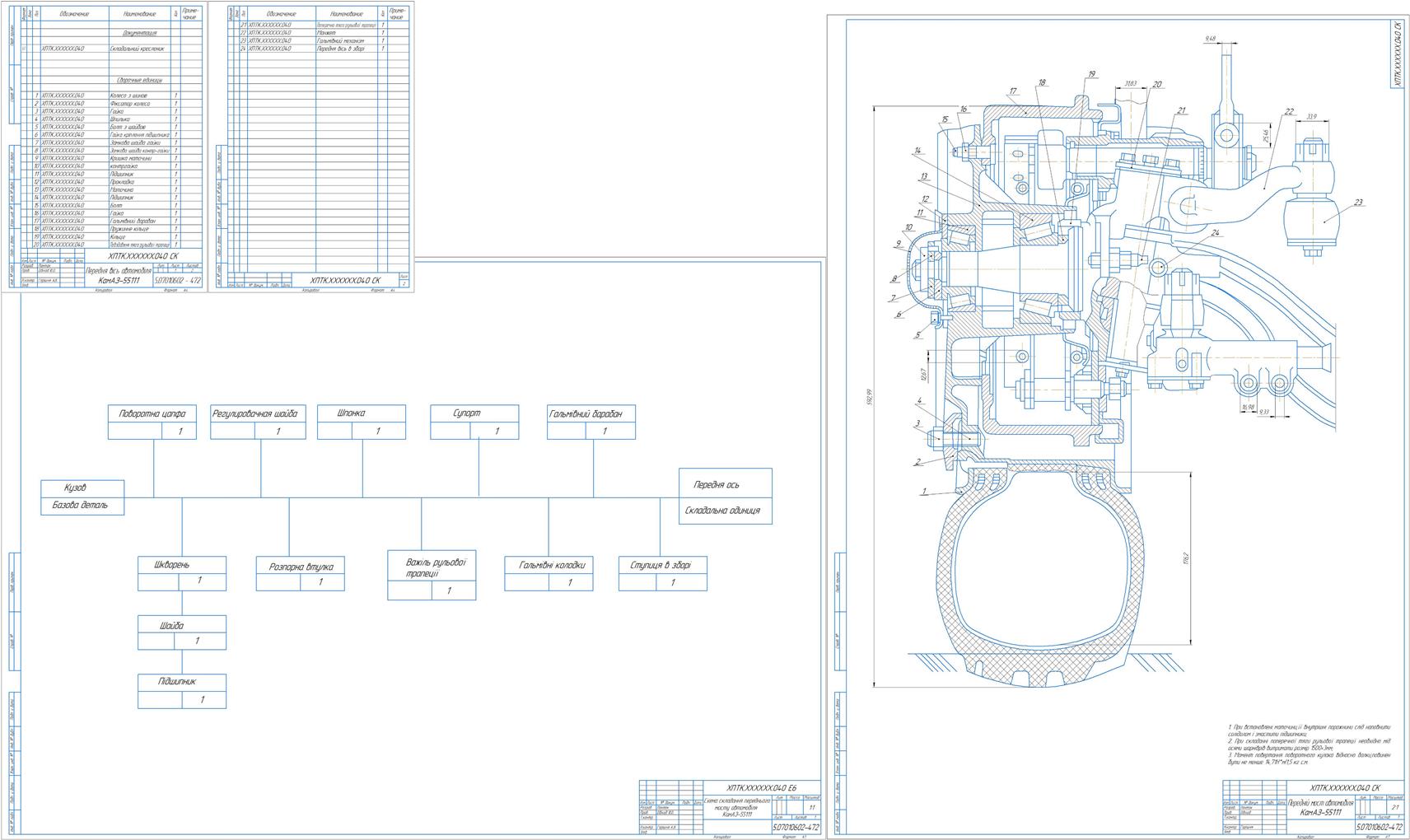Click the 'Підшипник' box at the bottom of the scheme
The height and width of the screenshot is (840, 1410).
[x=182, y=691]
